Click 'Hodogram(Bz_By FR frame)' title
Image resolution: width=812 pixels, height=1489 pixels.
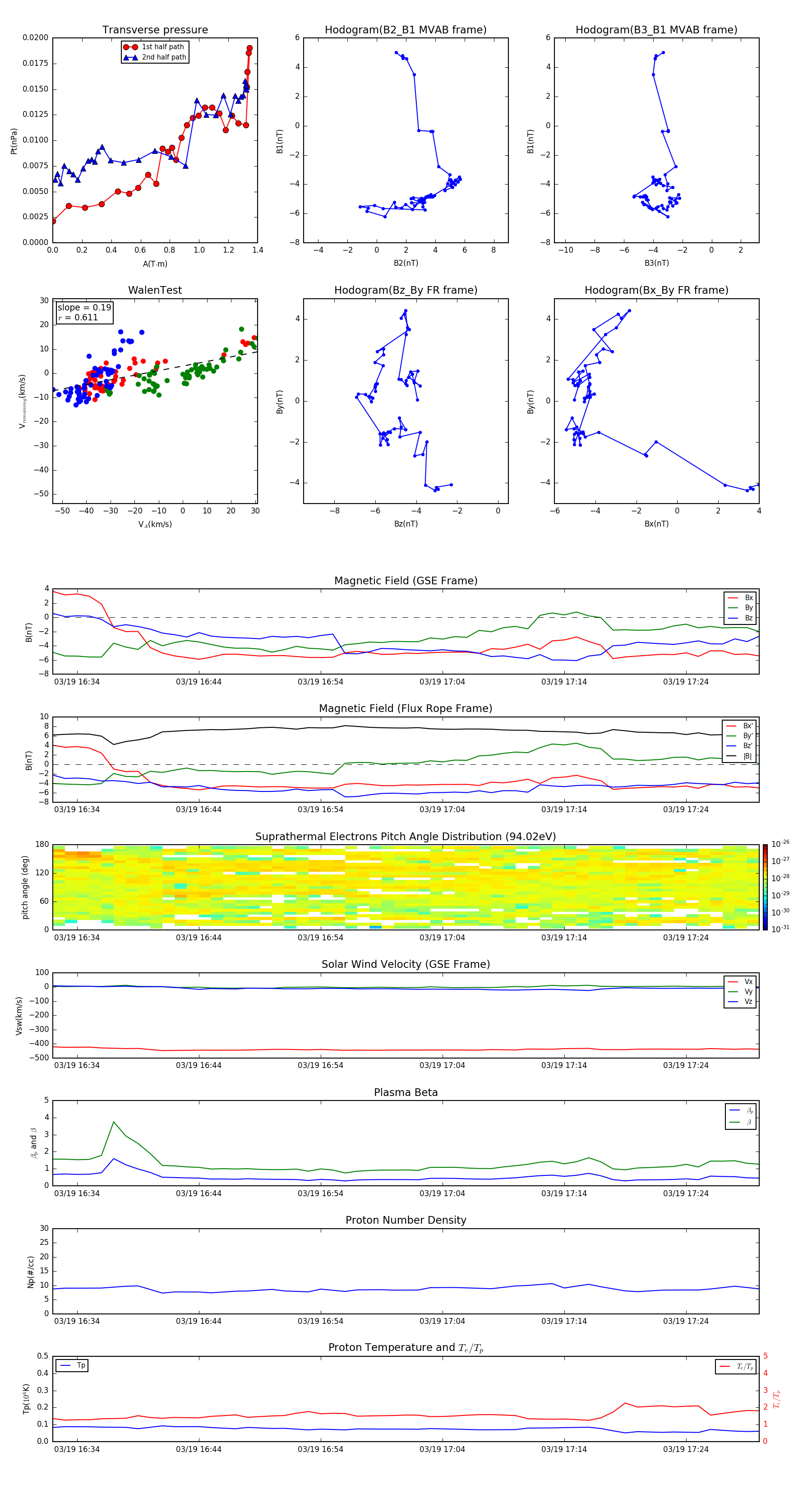(x=406, y=290)
